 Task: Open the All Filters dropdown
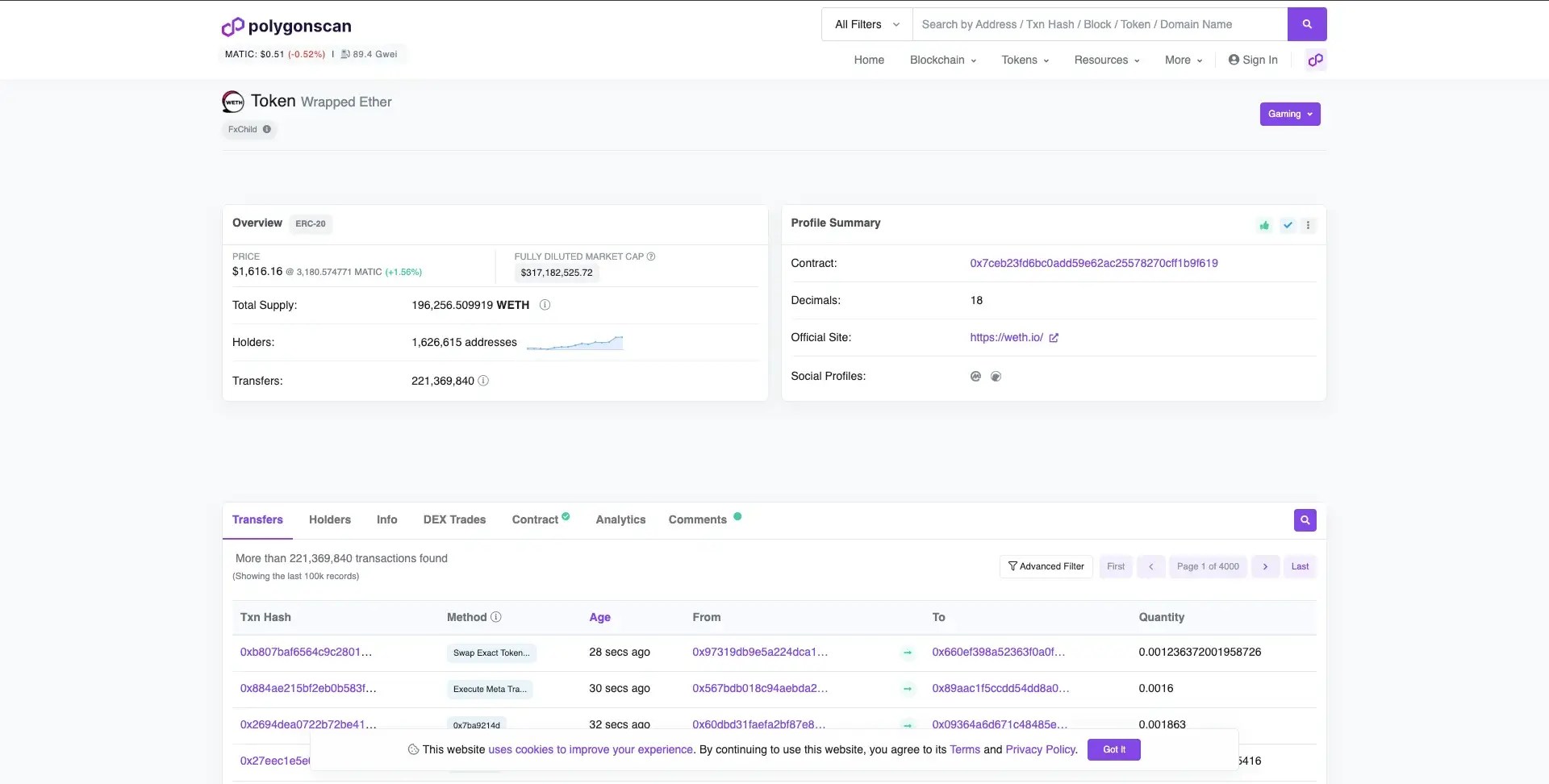point(867,24)
